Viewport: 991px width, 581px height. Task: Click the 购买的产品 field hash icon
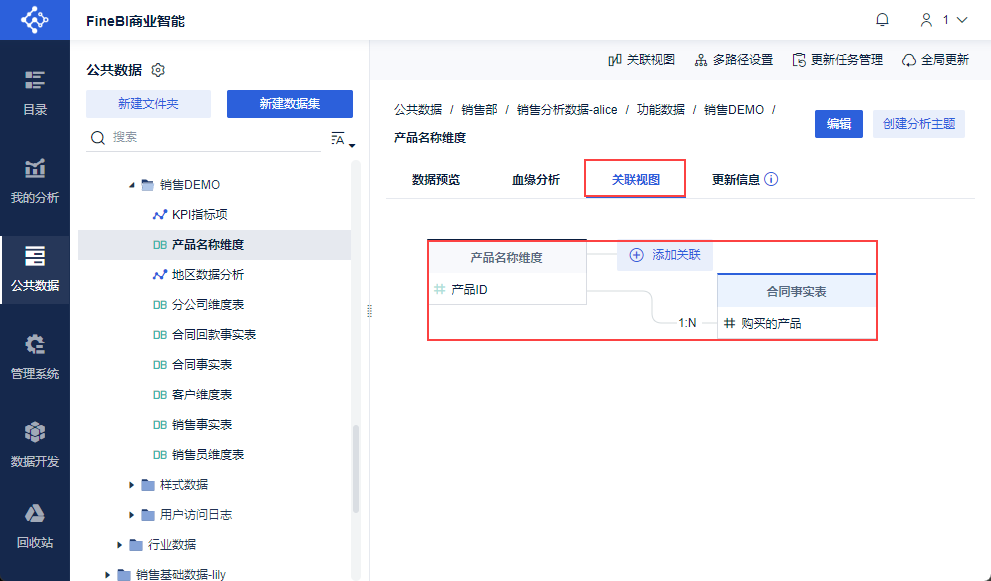coord(729,324)
